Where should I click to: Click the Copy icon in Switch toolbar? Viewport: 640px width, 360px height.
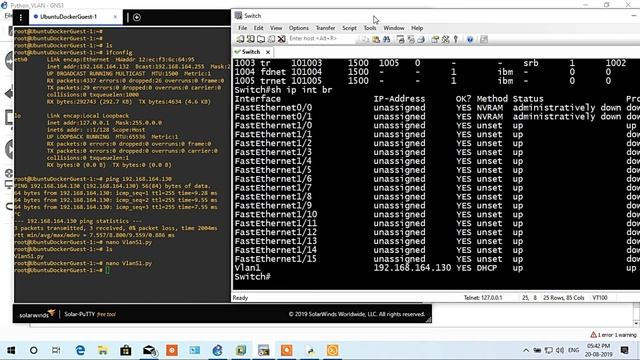click(x=365, y=39)
